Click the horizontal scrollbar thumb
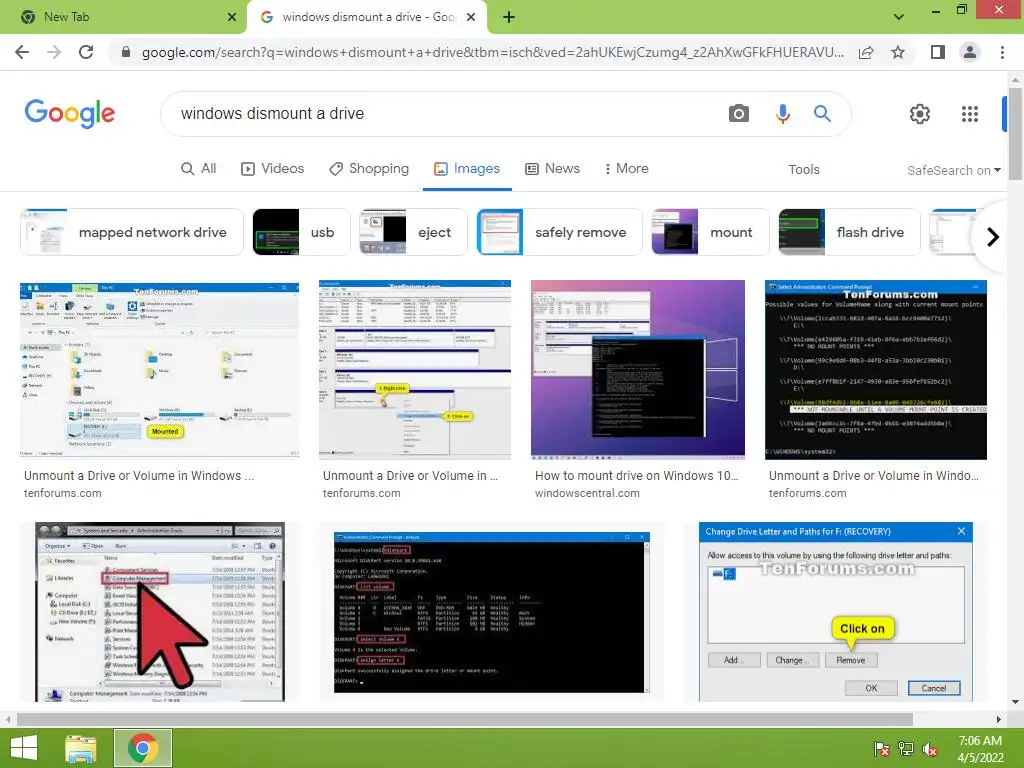The width and height of the screenshot is (1024, 768). tap(464, 720)
